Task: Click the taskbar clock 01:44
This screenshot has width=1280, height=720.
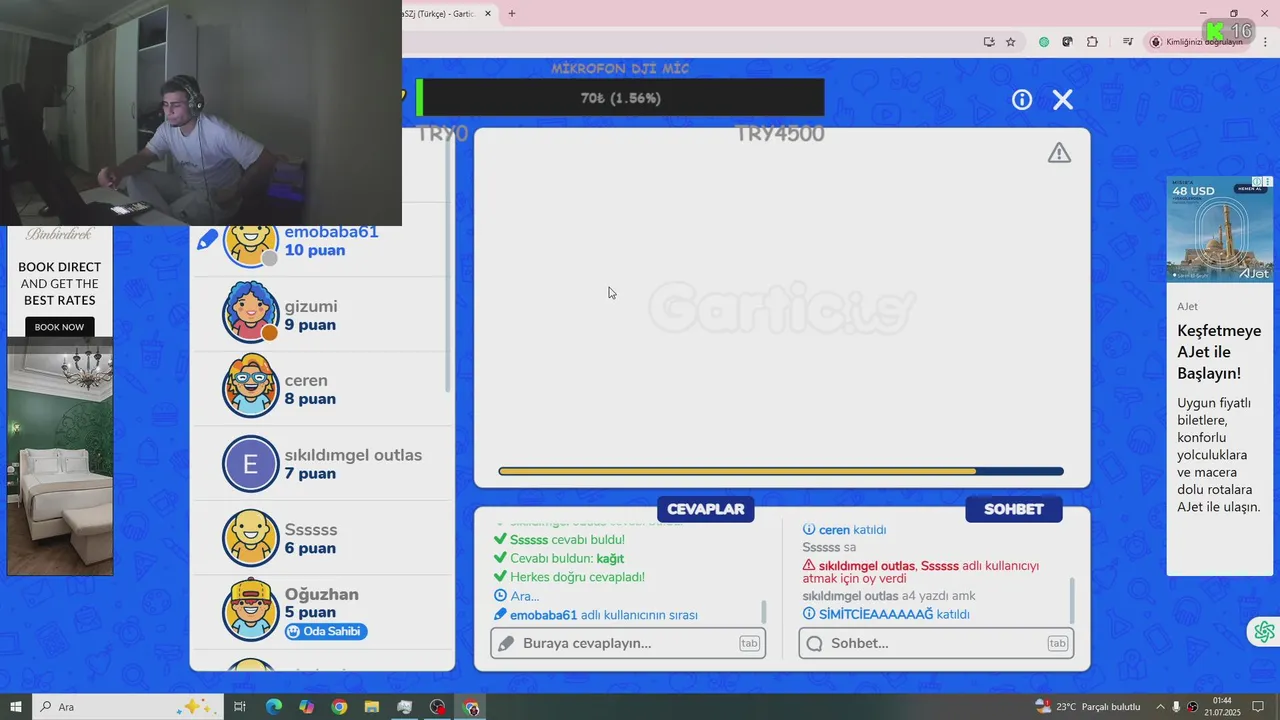Action: (x=1222, y=707)
